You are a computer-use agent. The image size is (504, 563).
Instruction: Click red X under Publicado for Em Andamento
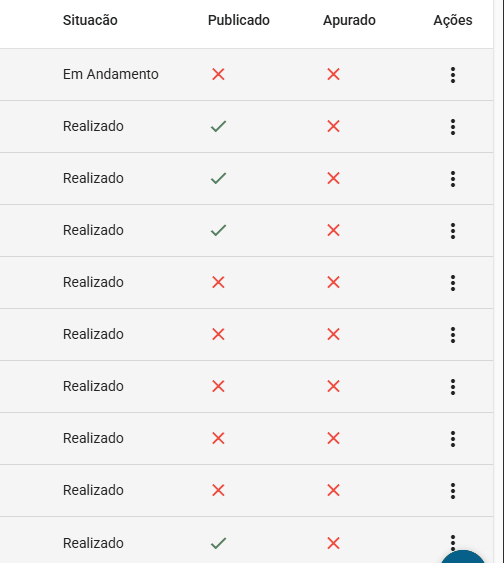218,74
